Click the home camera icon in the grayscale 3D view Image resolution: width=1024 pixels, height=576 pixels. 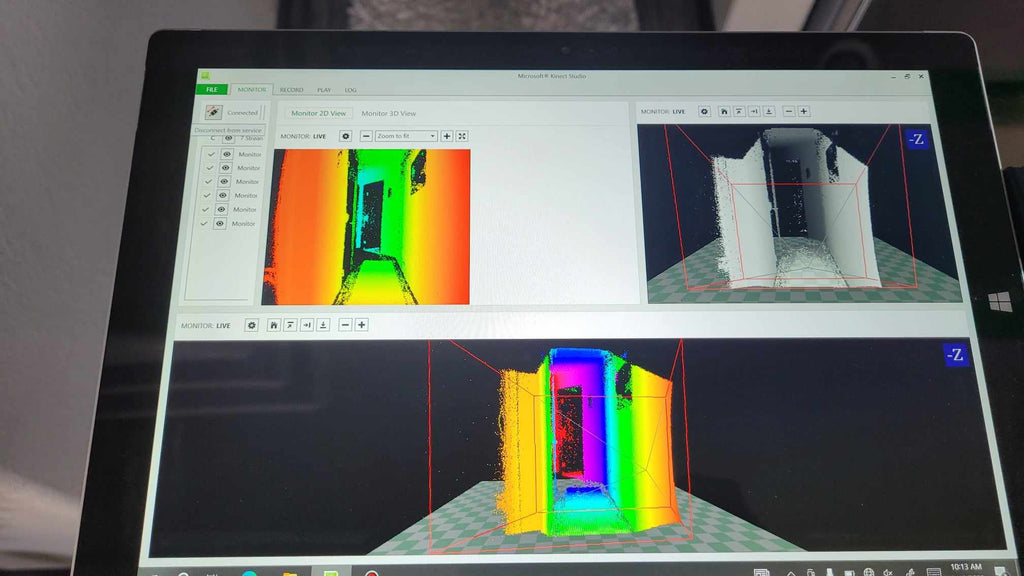(724, 112)
